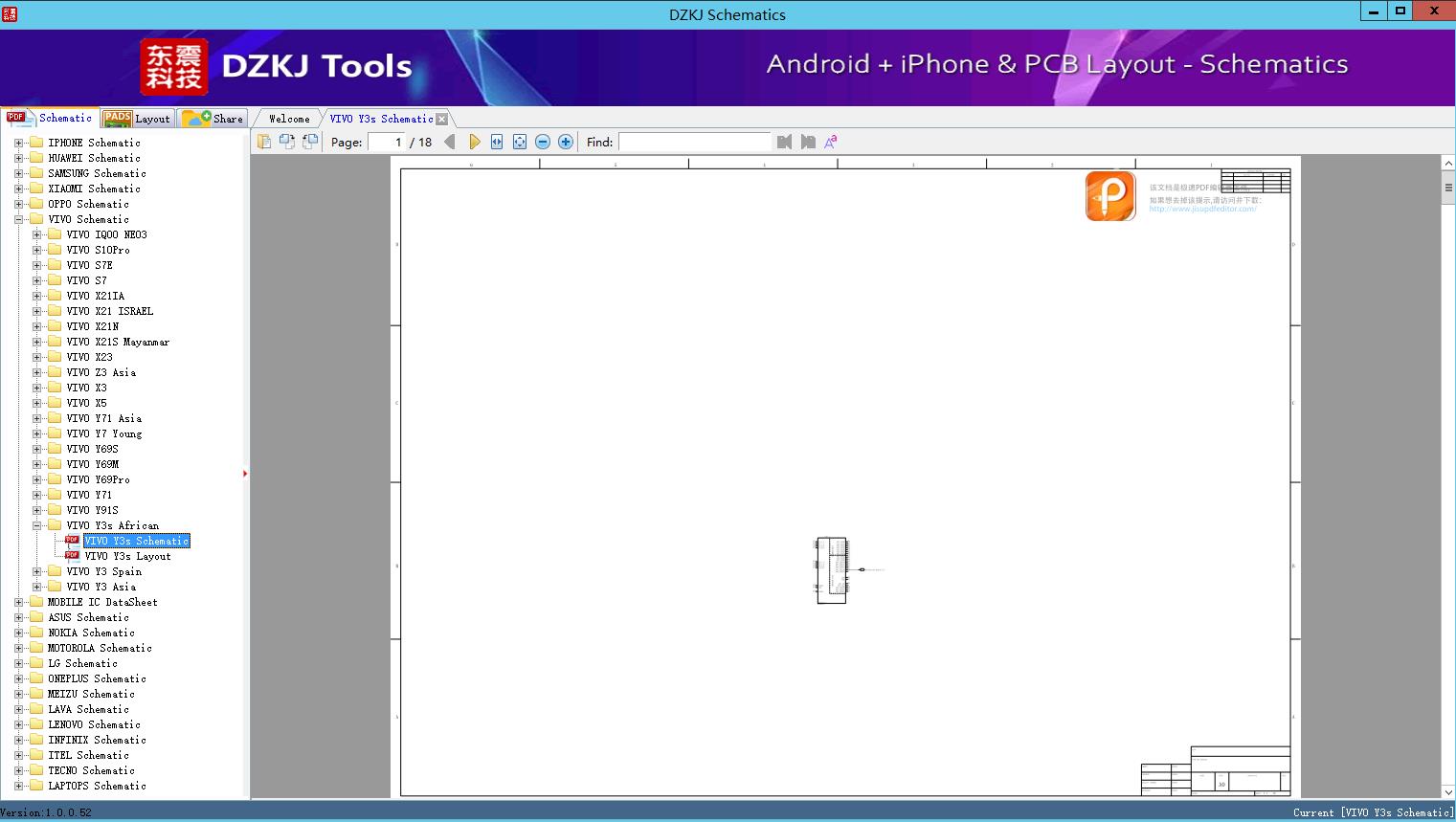Select the MOTOROLA Schematic folder
Viewport: 1456px width, 822px height.
100,648
